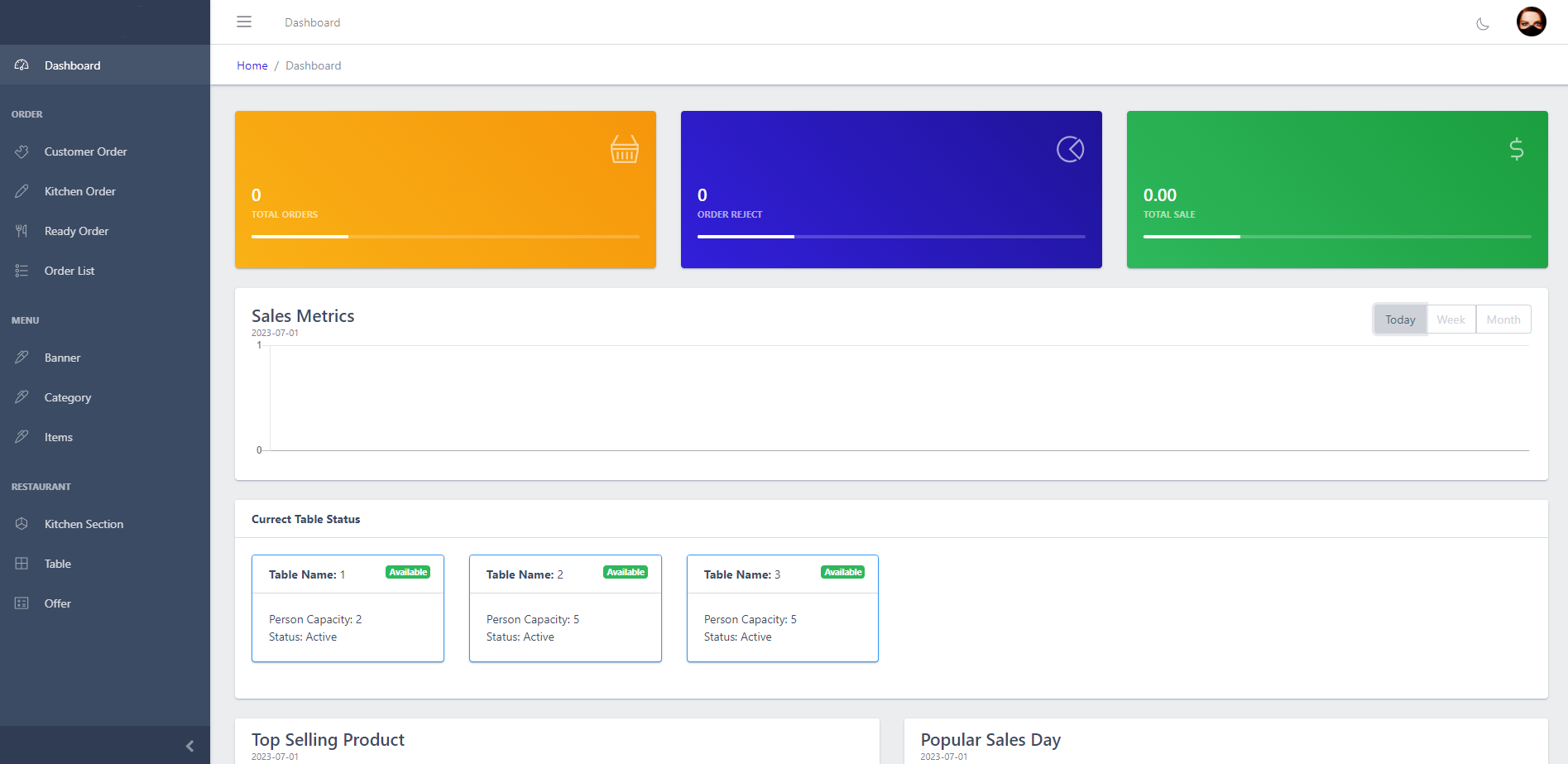This screenshot has height=764, width=1568.
Task: Collapse the sidebar with the chevron arrow
Action: 189,746
